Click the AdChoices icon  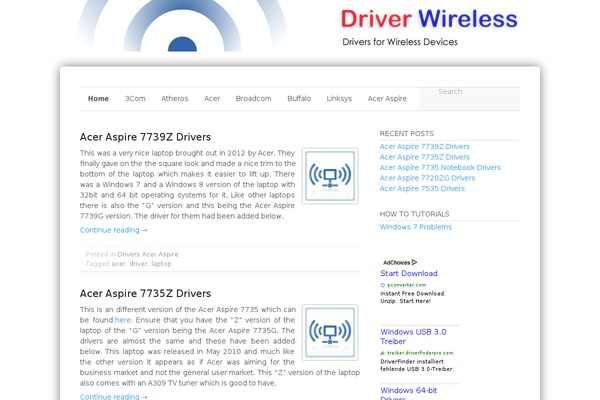click(x=414, y=262)
